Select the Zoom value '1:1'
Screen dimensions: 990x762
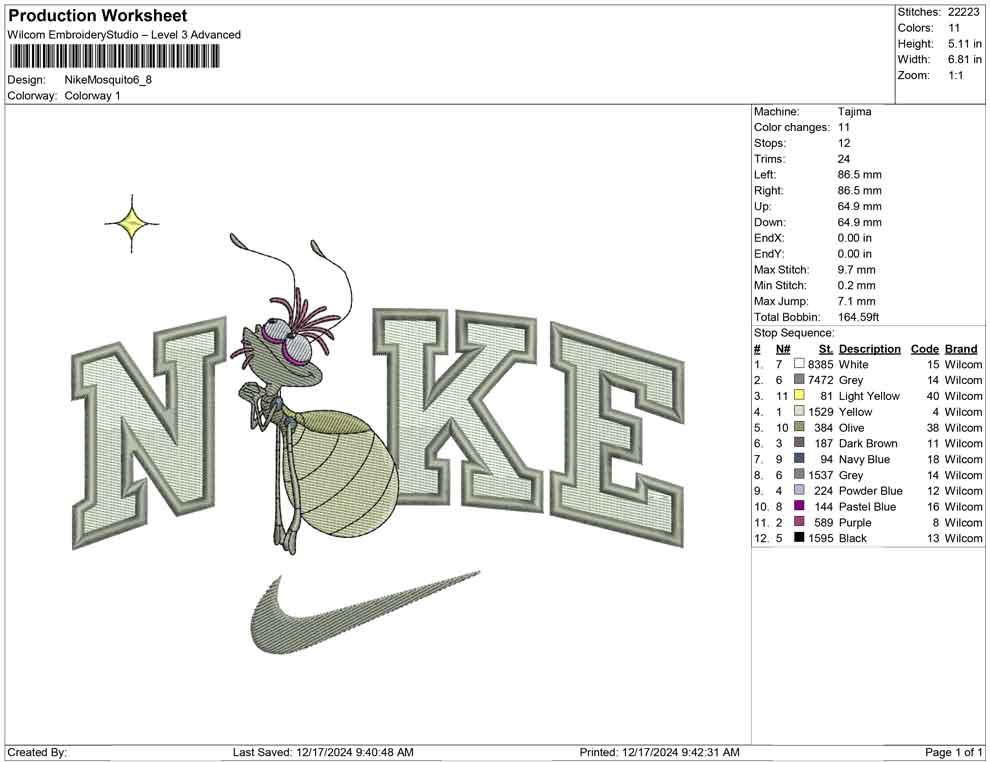(x=956, y=75)
